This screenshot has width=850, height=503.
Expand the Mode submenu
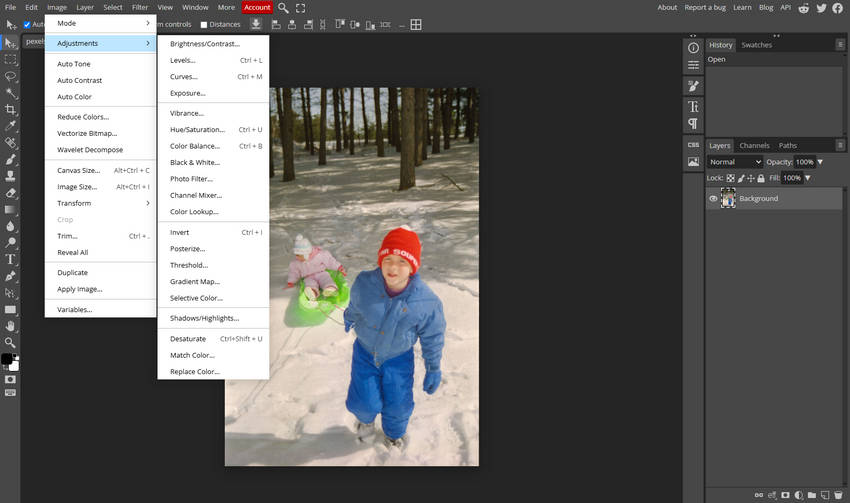(101, 23)
